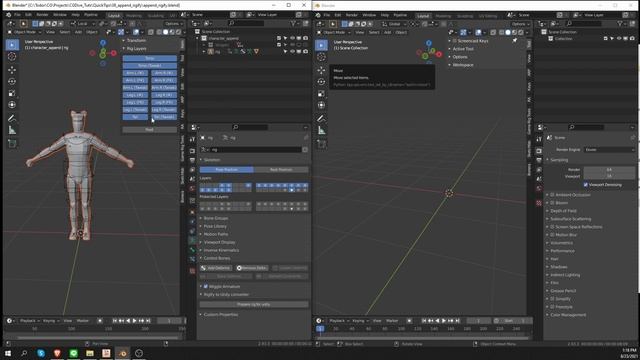Viewport: 640px width, 360px height.
Task: Select the Rotate tool in right Blender window
Action: point(321,82)
